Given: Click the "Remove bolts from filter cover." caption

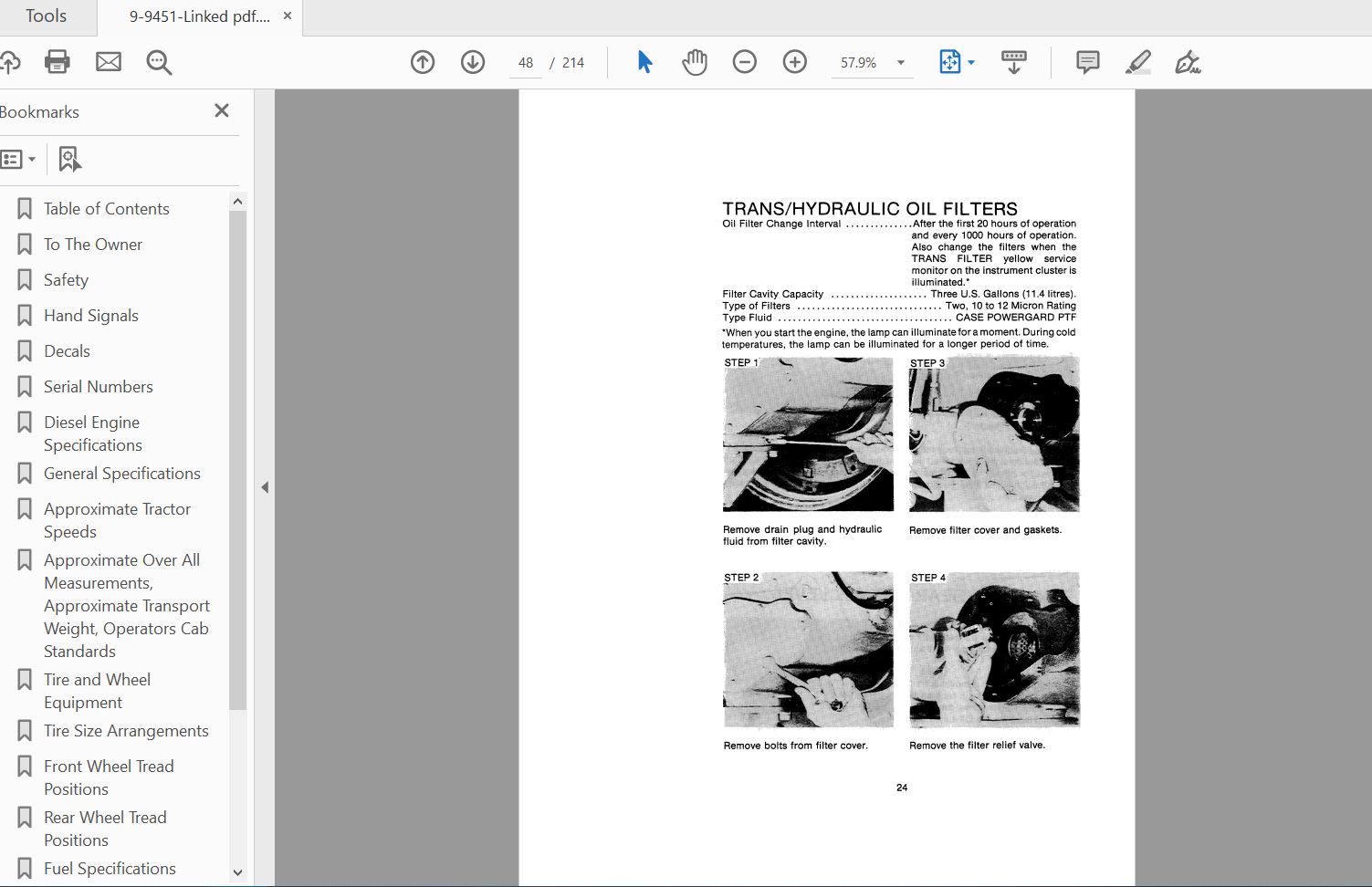Looking at the screenshot, I should pyautogui.click(x=796, y=746).
